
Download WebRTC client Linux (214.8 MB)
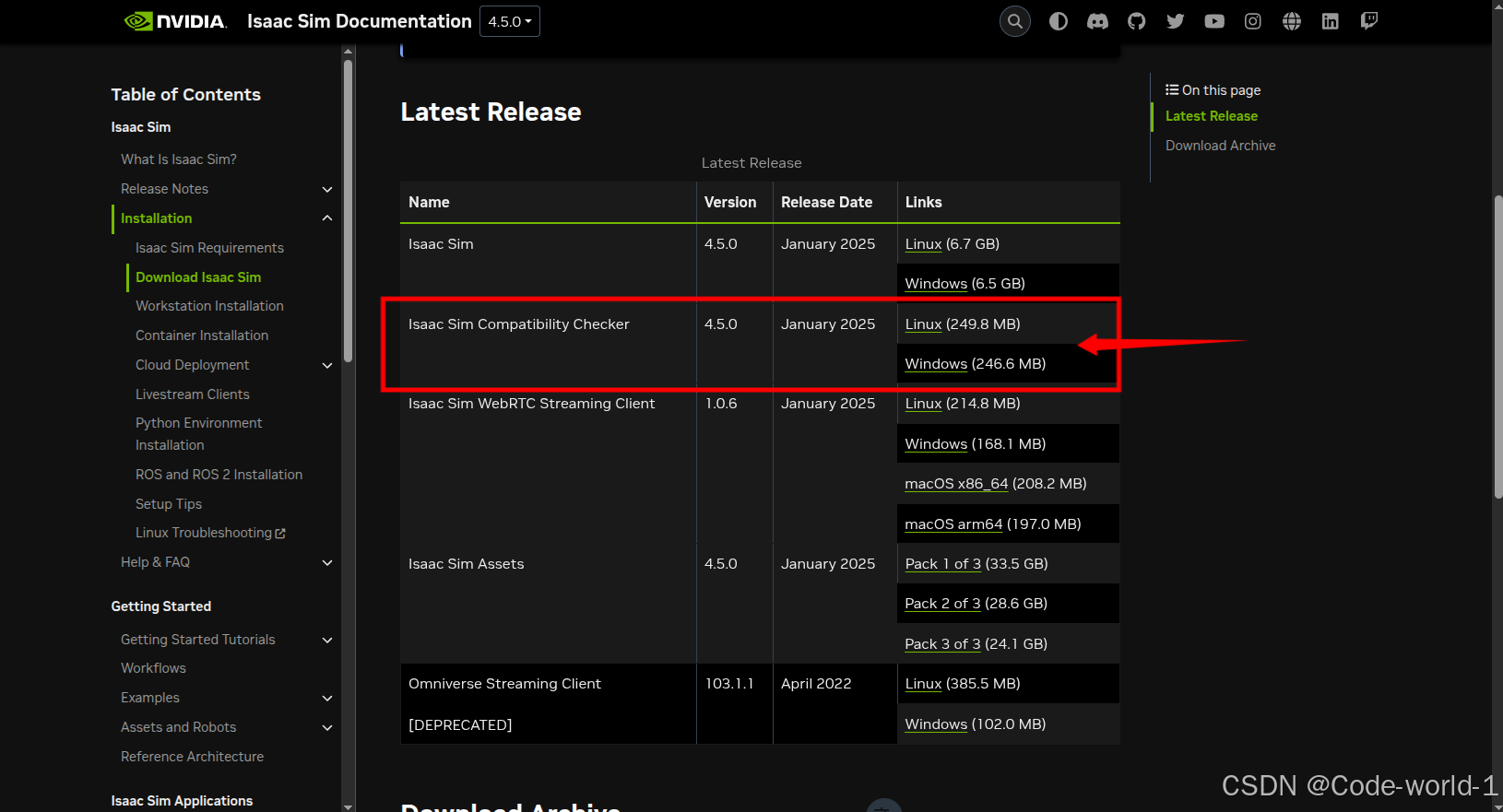[923, 404]
